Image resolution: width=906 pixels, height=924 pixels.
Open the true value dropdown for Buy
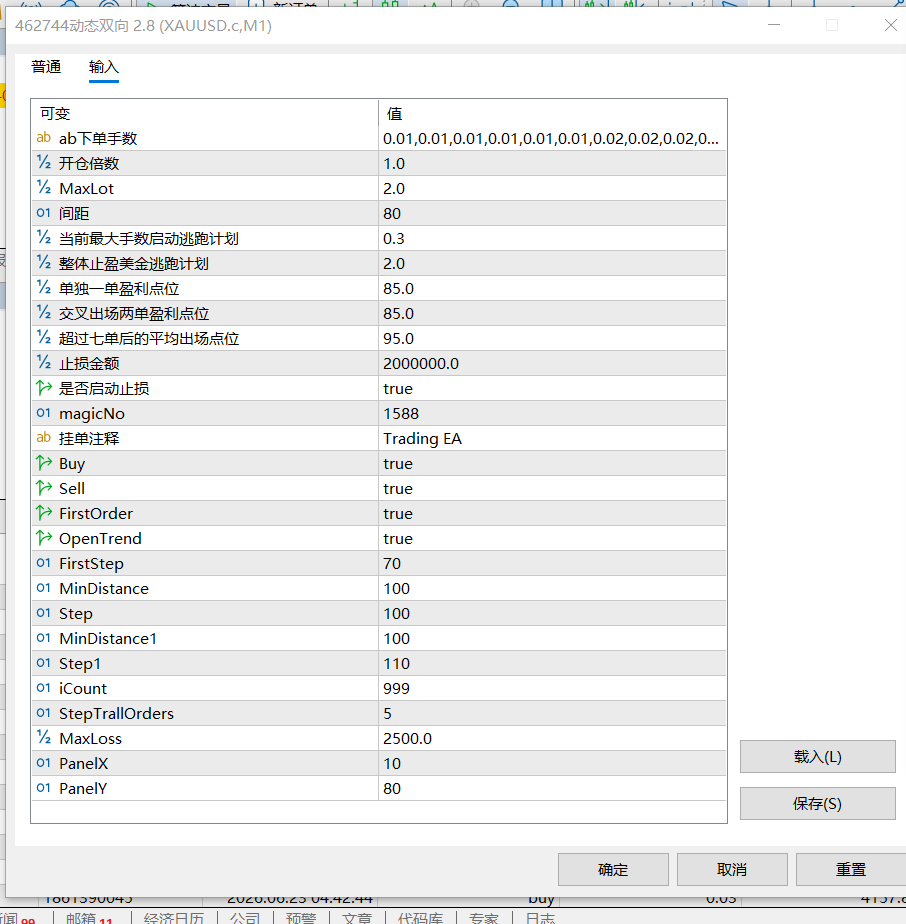pyautogui.click(x=552, y=463)
